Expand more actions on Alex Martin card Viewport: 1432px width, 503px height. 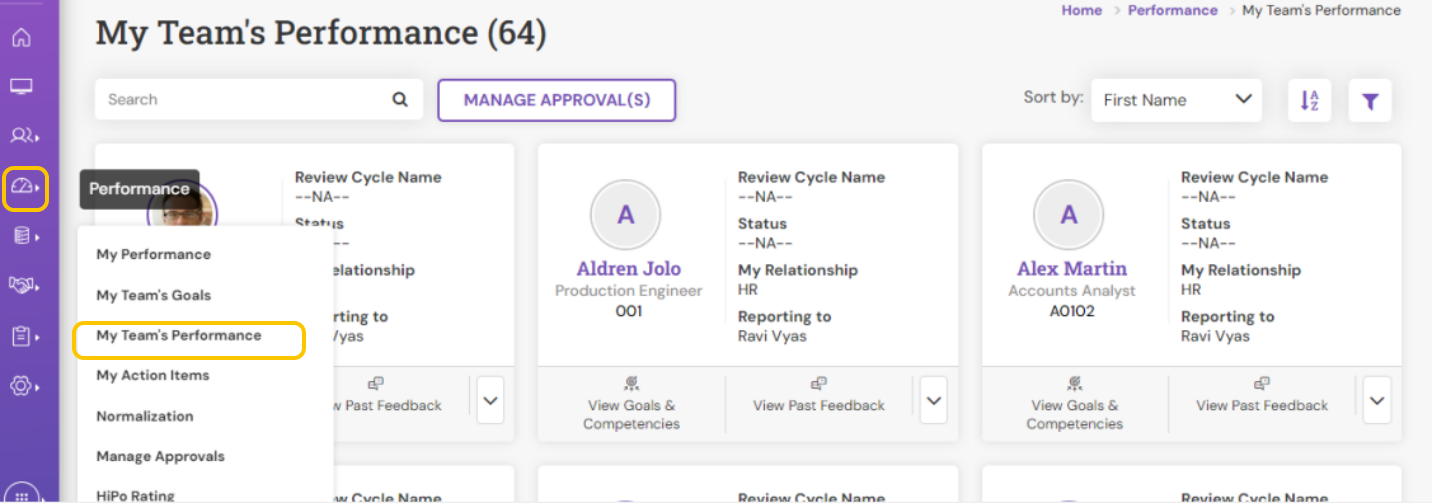1377,400
